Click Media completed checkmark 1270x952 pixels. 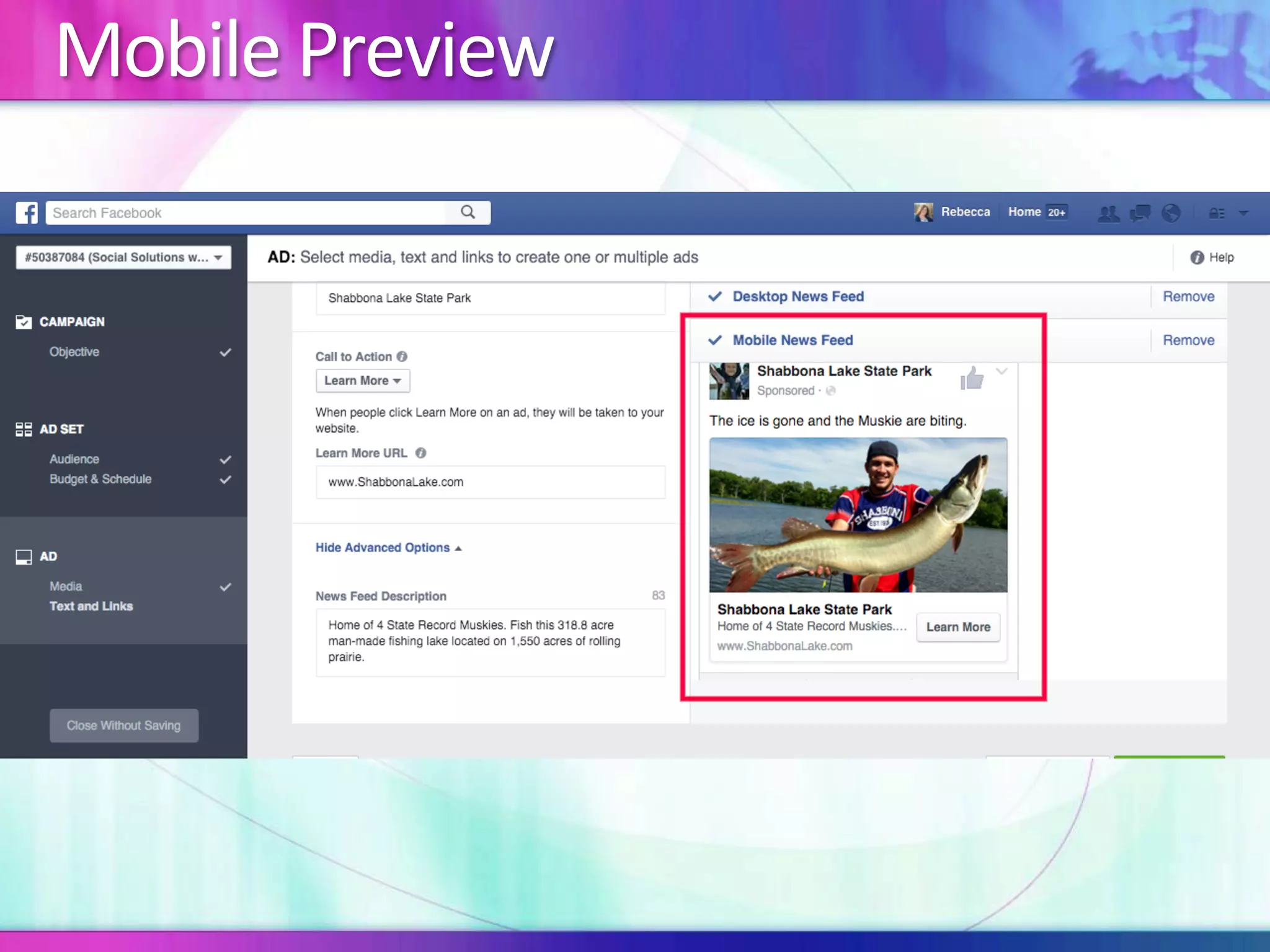[x=225, y=586]
